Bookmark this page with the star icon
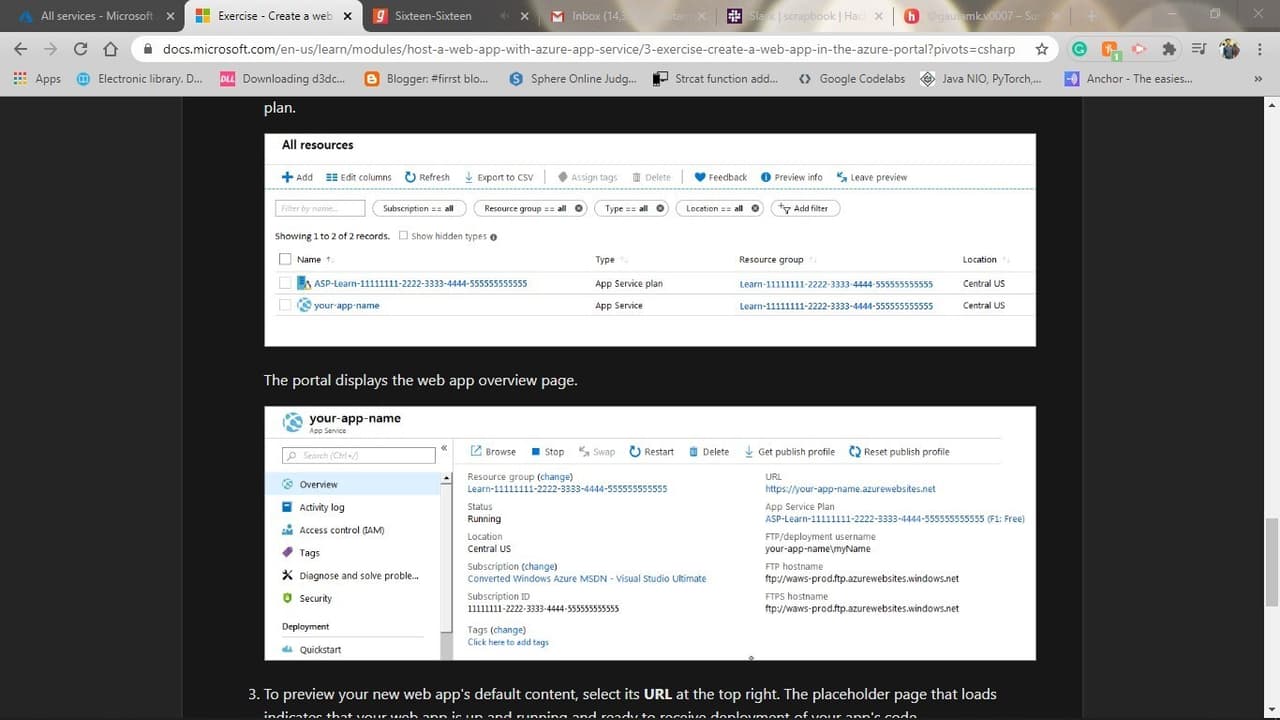This screenshot has height=720, width=1280. 1042,49
